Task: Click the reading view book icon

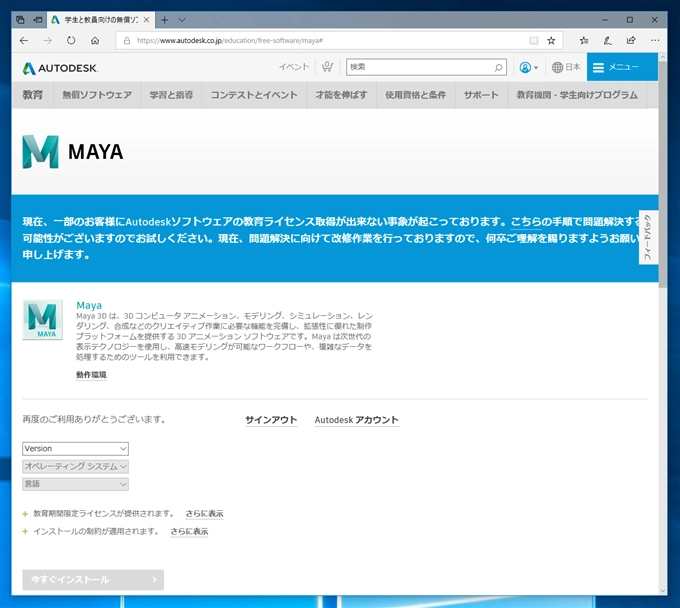Action: coord(534,41)
